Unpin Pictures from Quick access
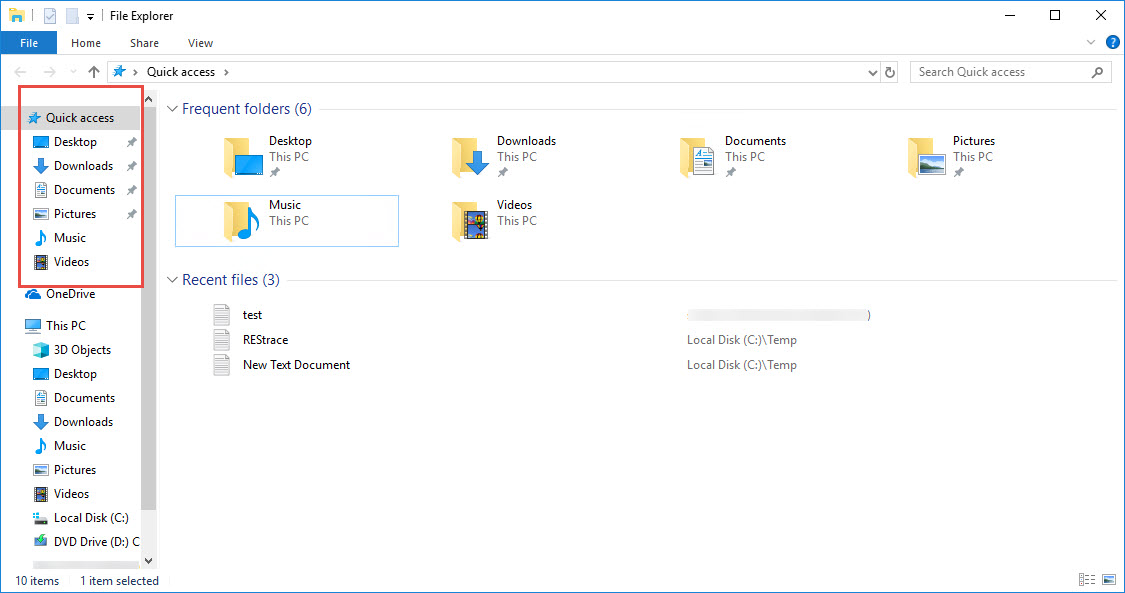The image size is (1125, 593). [133, 213]
